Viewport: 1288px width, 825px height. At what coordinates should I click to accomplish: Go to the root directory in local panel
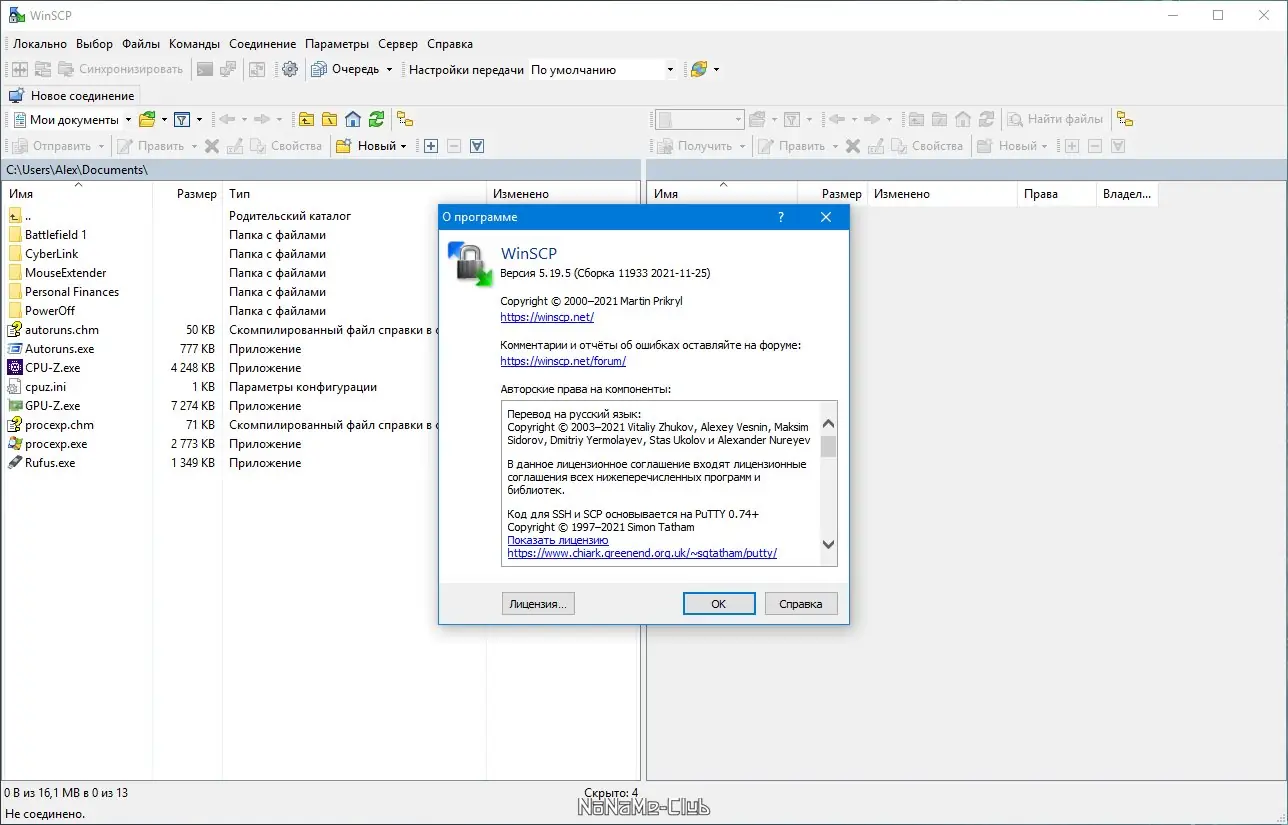point(329,119)
